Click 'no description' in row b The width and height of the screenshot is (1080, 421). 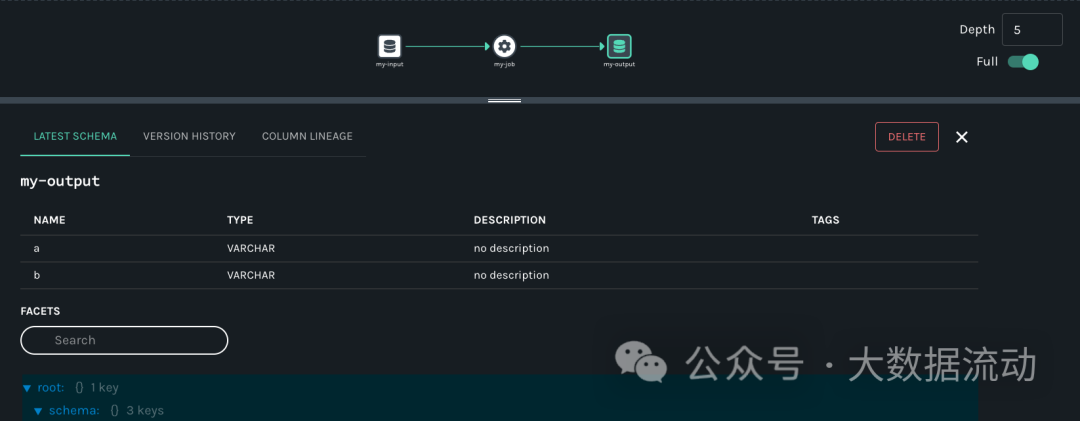coord(511,275)
